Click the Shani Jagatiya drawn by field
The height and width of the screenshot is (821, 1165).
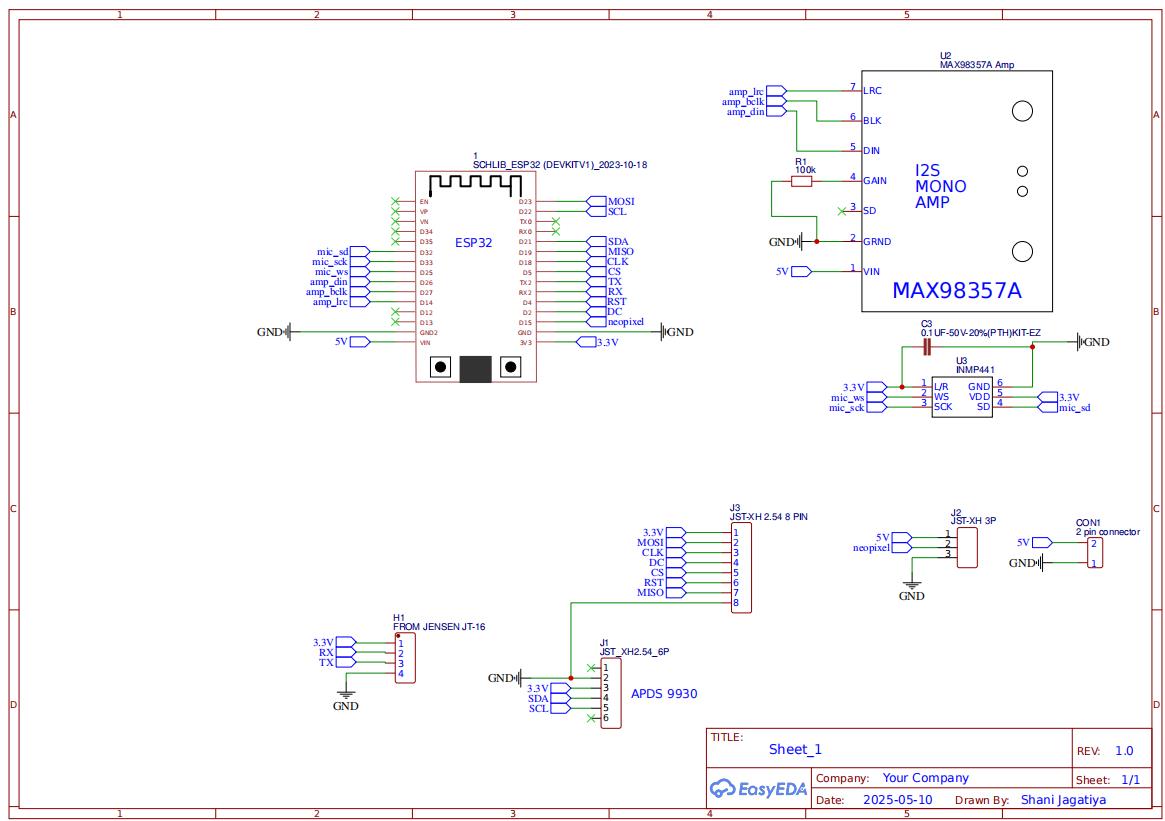coord(1063,799)
